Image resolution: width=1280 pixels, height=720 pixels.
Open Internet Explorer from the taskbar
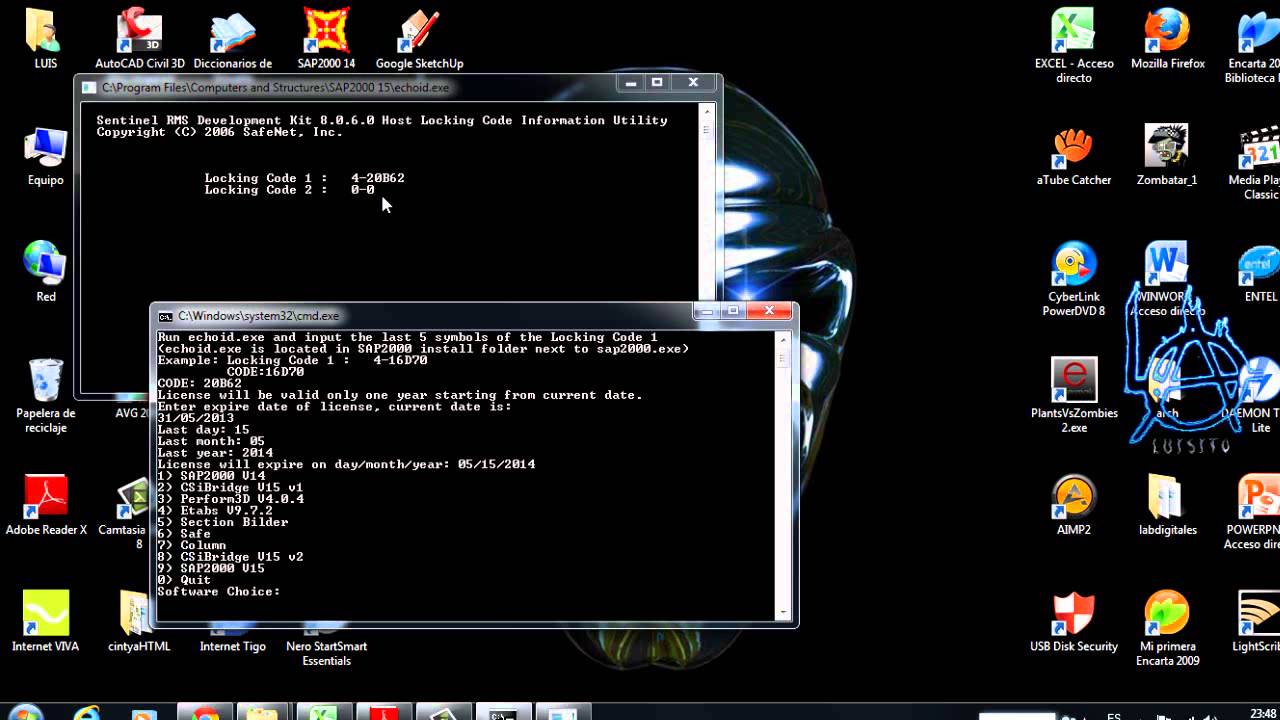(87, 714)
